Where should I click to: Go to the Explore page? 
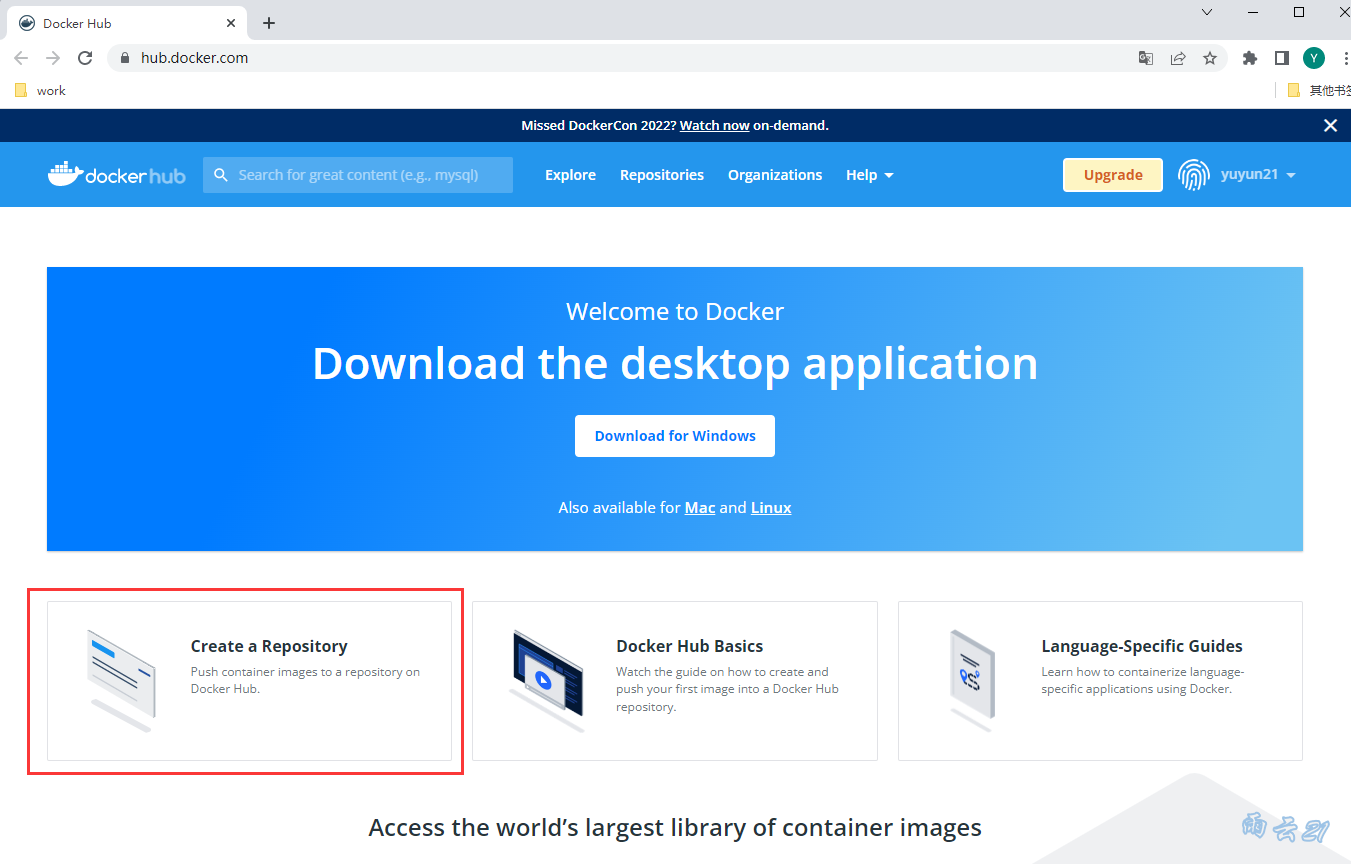pyautogui.click(x=570, y=175)
